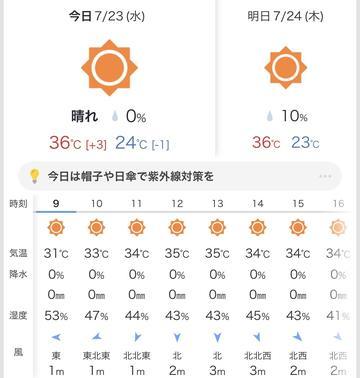Tap tomorrow's sunny weather icon

pos(286,68)
